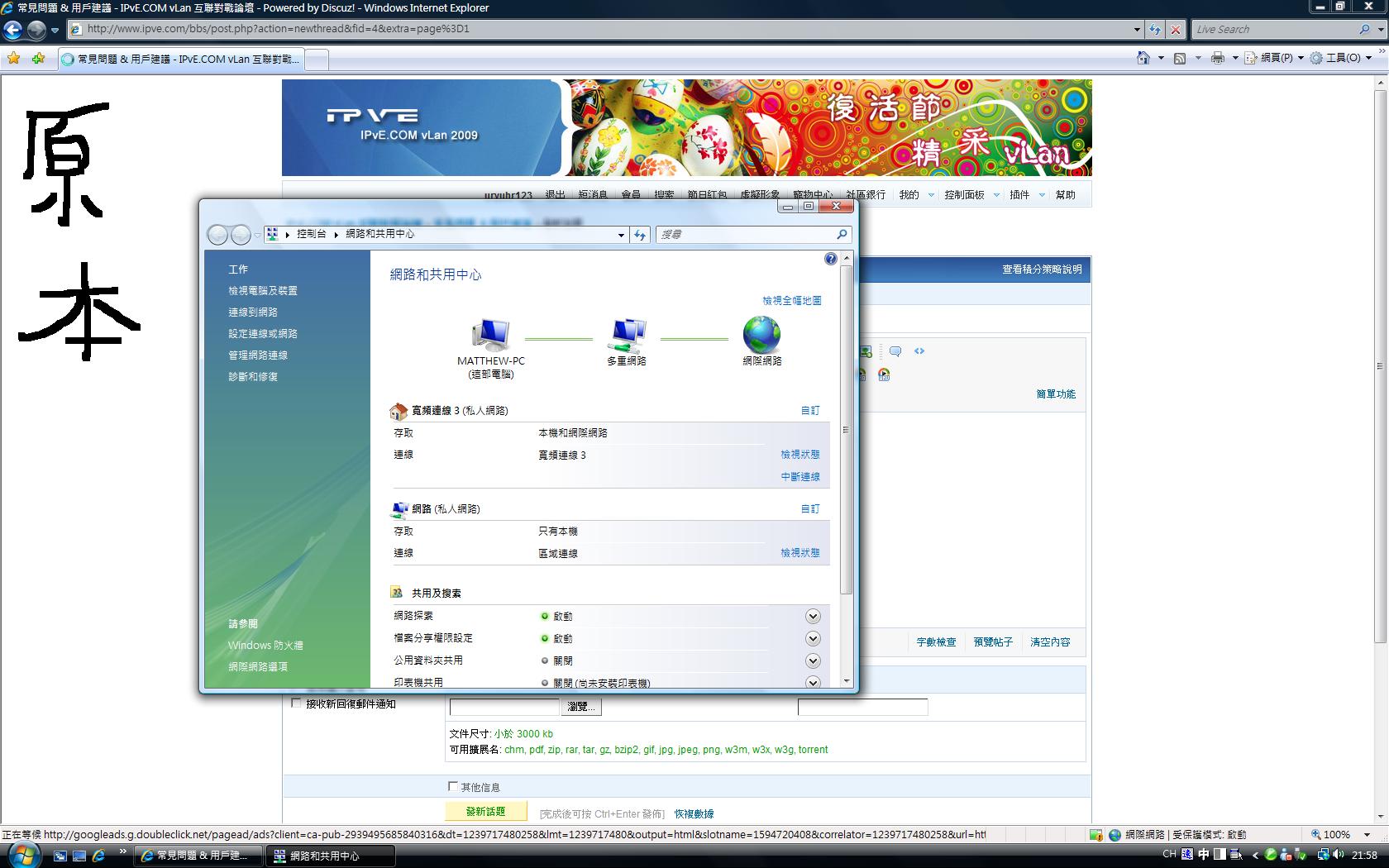
Task: Expand the 檔案分享權限設定 setting
Action: 813,638
